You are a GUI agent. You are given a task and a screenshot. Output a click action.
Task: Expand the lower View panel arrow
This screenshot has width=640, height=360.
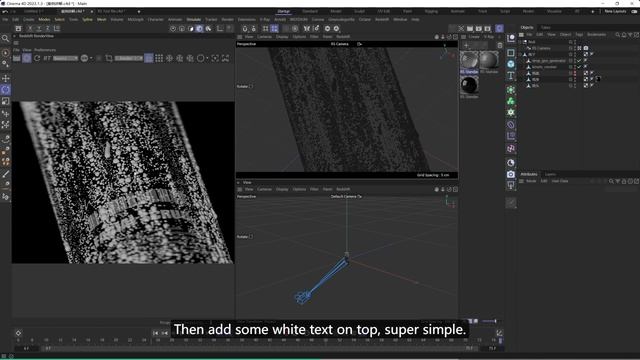tap(239, 182)
